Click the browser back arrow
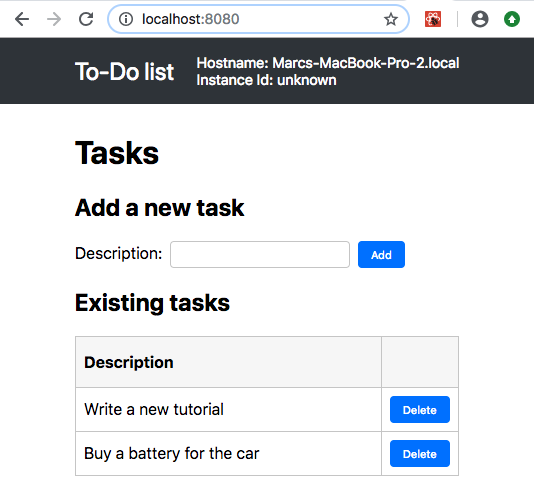534x489 pixels. [x=22, y=19]
